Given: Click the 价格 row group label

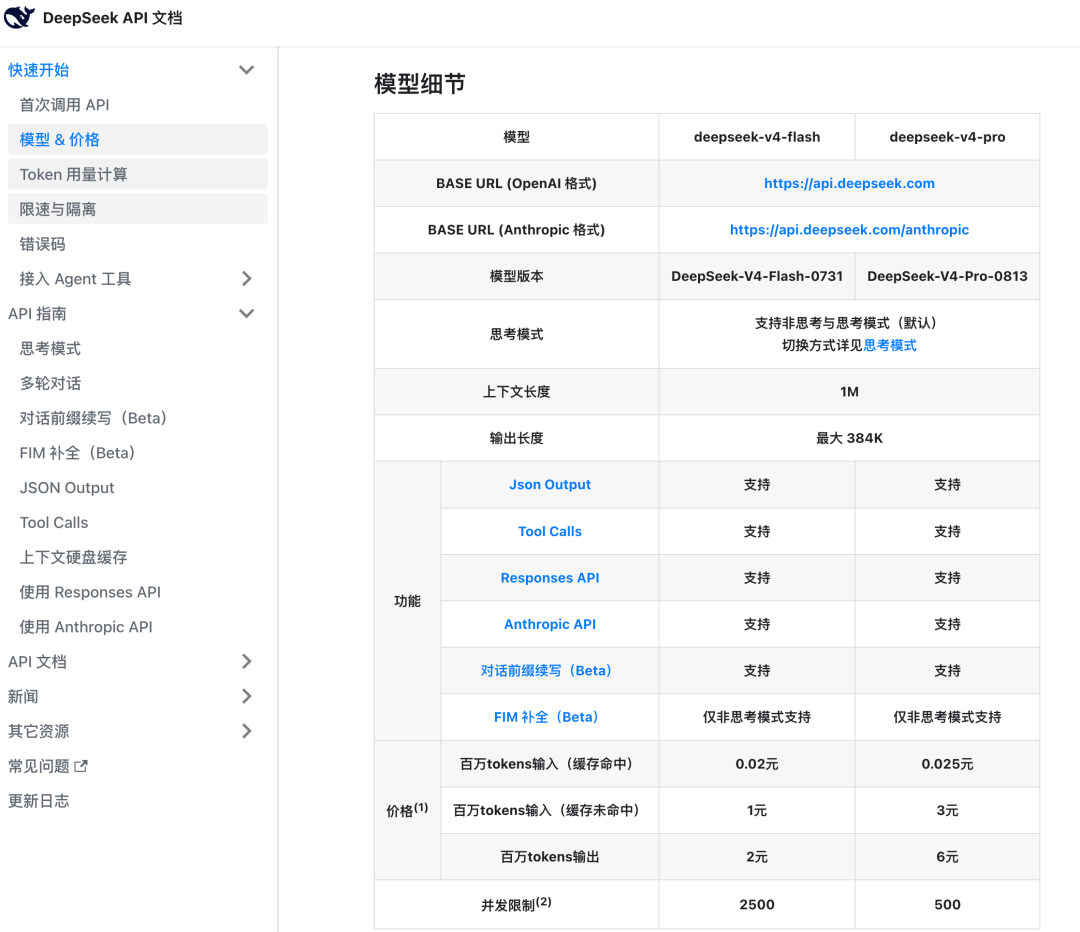Looking at the screenshot, I should point(407,809).
